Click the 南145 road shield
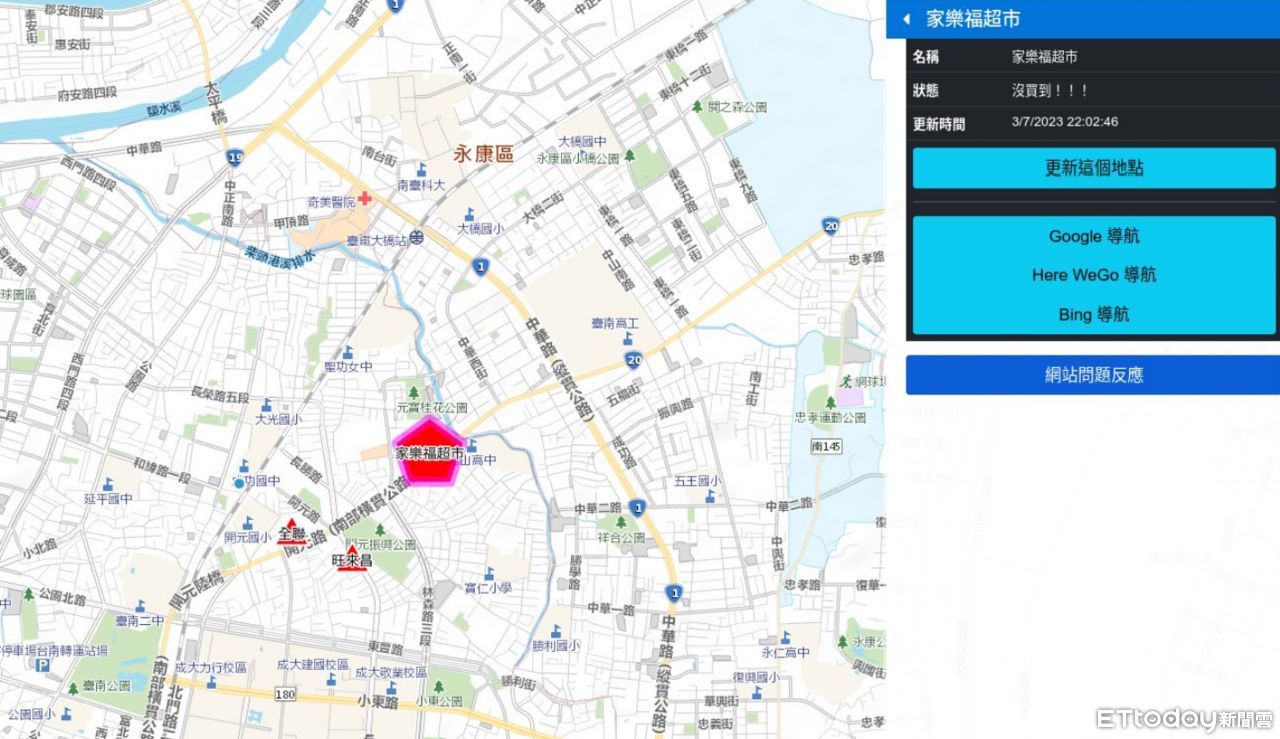This screenshot has height=739, width=1280. pos(826,446)
